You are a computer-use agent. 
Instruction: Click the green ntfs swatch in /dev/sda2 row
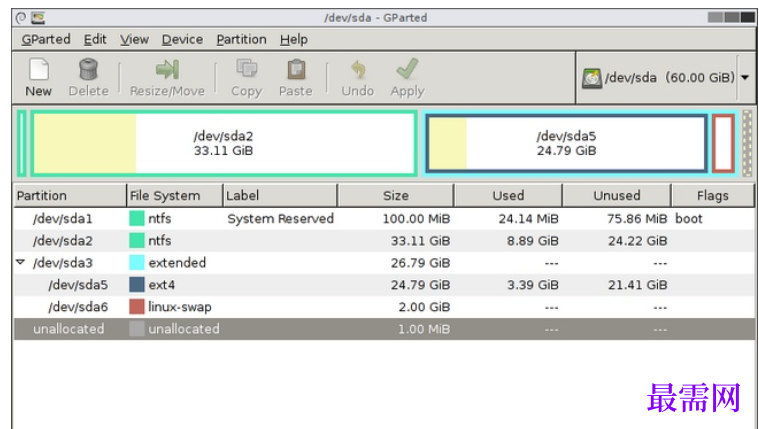[x=137, y=241]
